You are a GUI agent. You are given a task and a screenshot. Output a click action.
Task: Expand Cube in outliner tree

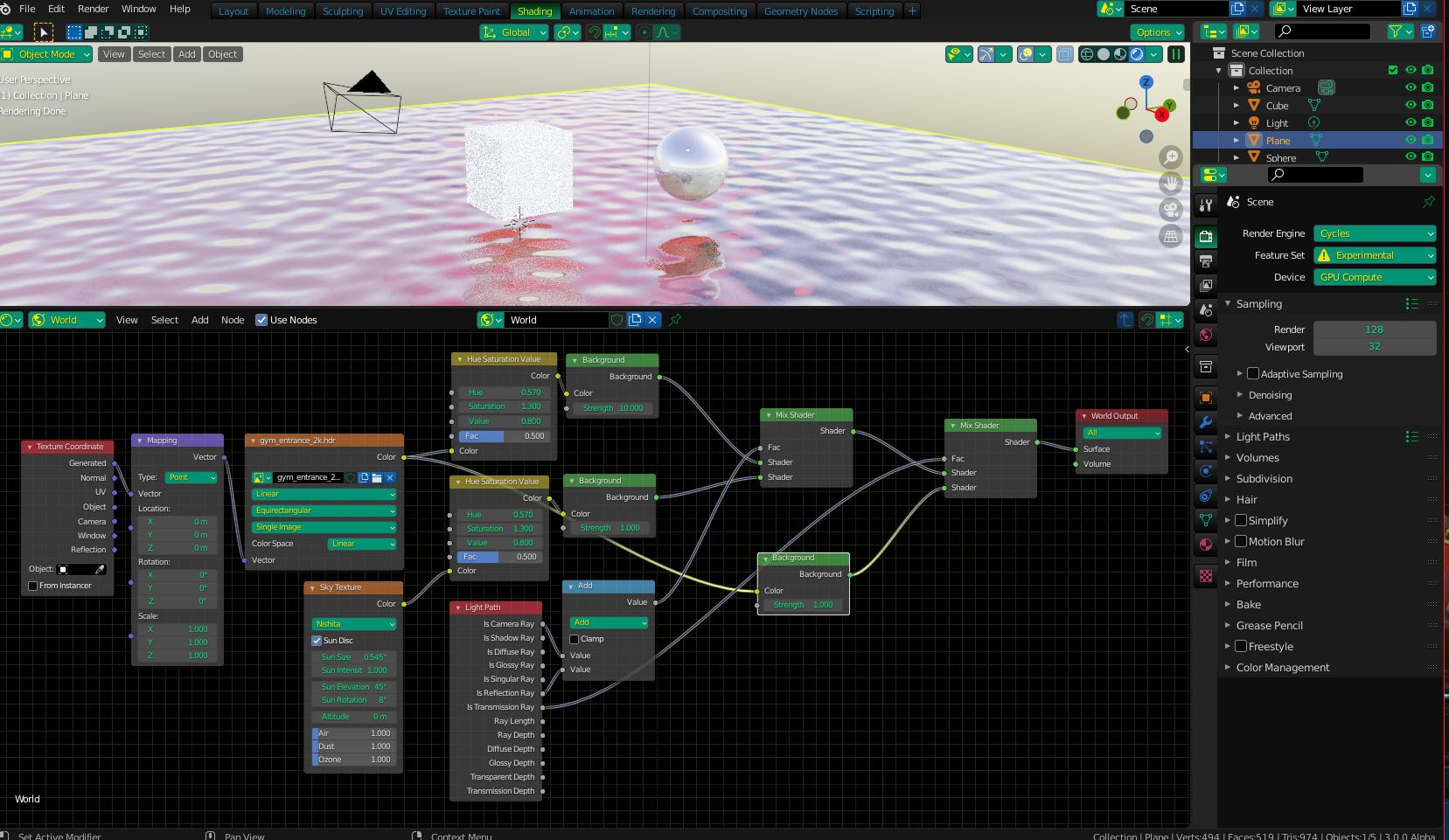[x=1237, y=106]
